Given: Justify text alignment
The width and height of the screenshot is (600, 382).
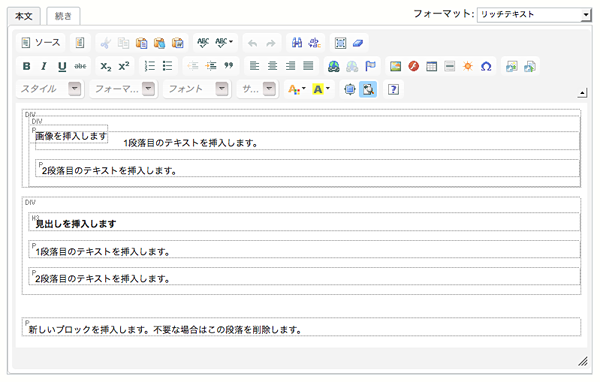Looking at the screenshot, I should (x=308, y=66).
